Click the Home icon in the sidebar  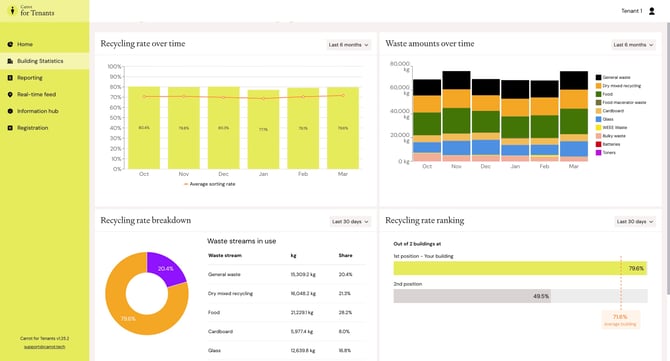pos(10,44)
